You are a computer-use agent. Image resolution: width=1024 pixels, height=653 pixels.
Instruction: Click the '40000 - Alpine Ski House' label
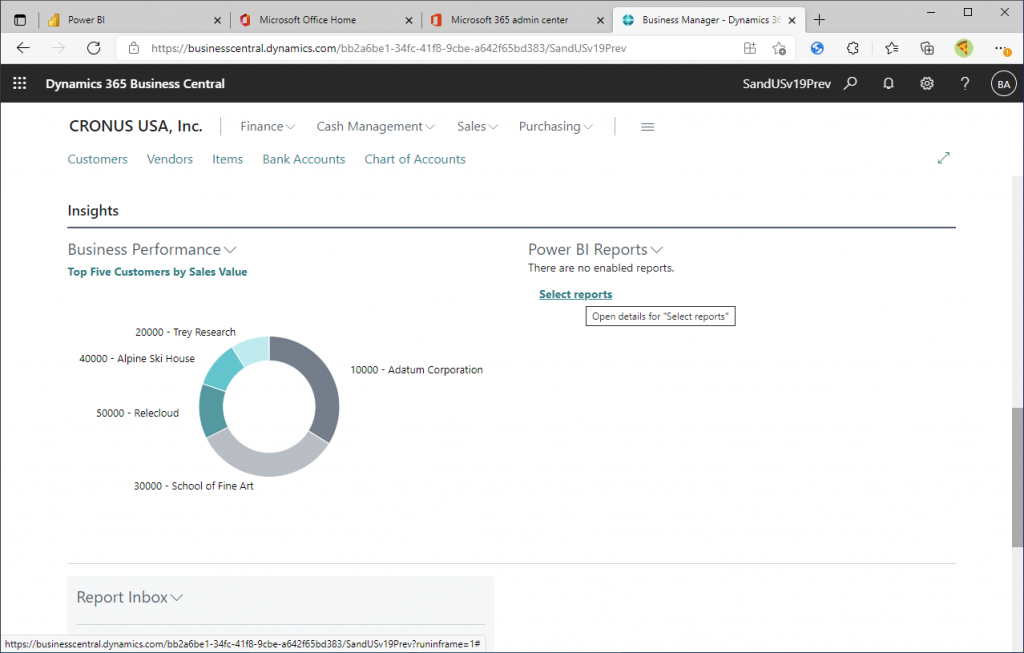click(137, 358)
